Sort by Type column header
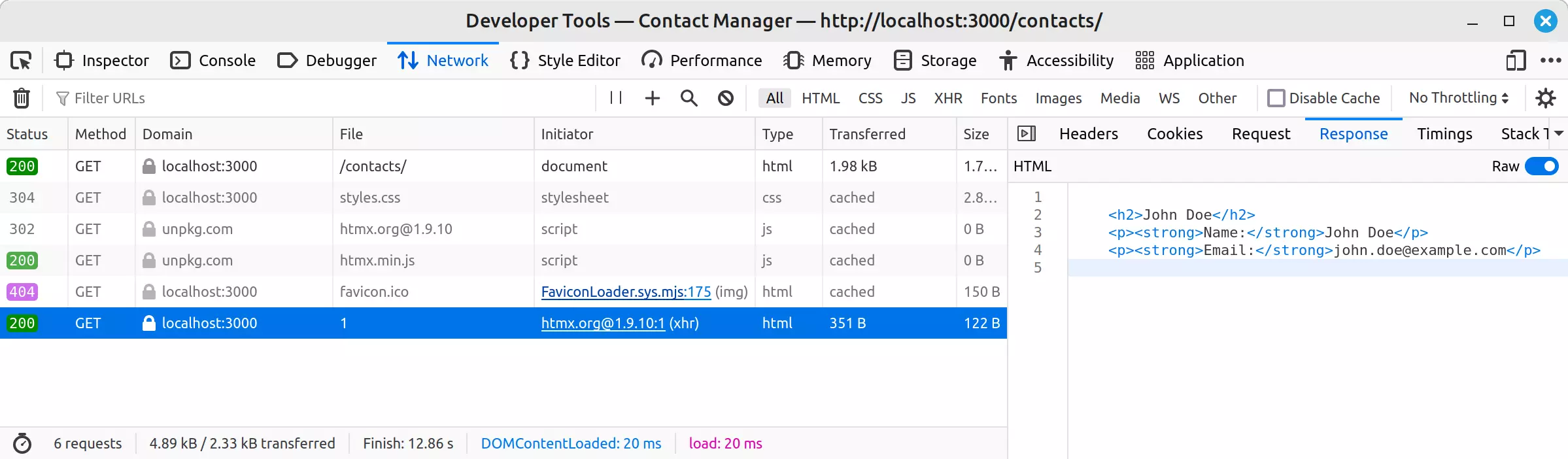 (789, 134)
